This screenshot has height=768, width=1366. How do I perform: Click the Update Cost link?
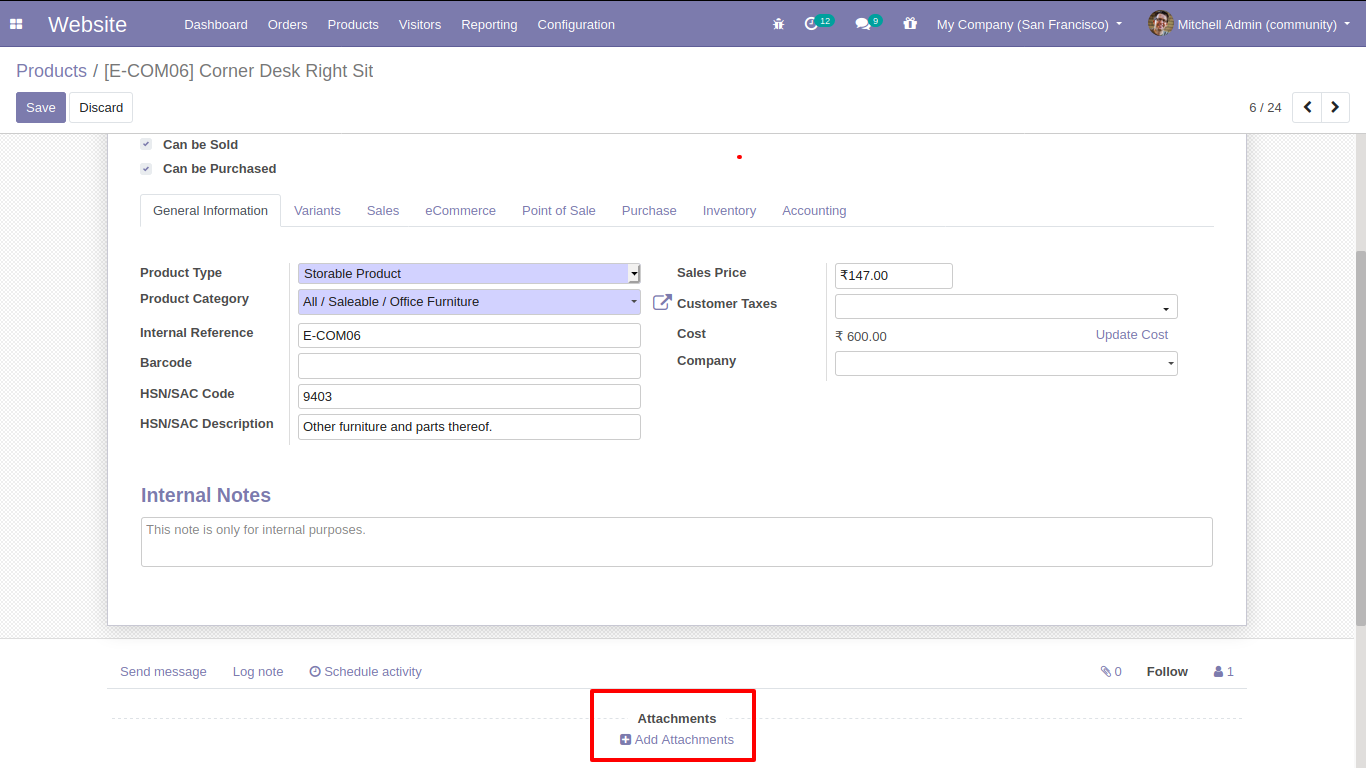click(x=1131, y=335)
